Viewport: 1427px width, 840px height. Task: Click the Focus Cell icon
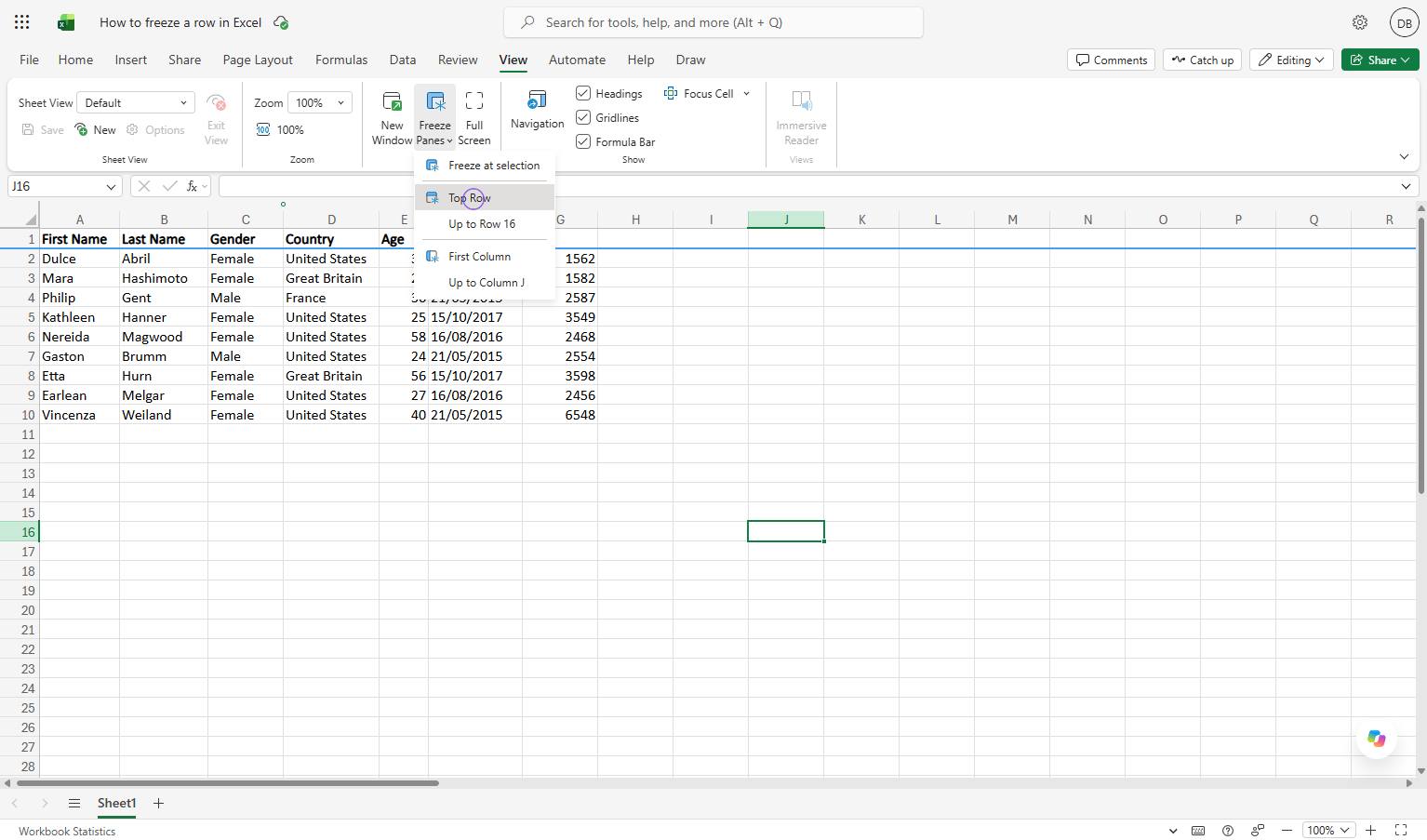click(x=670, y=93)
